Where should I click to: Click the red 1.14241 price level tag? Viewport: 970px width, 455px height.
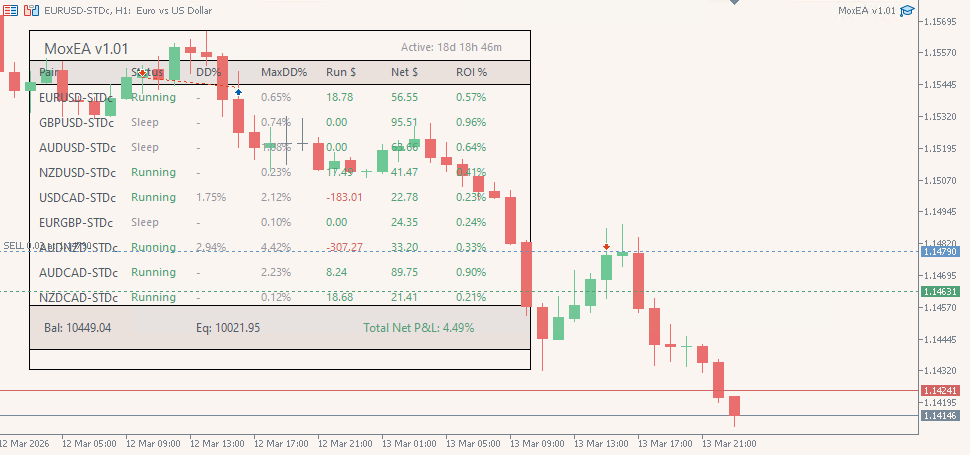coord(940,390)
